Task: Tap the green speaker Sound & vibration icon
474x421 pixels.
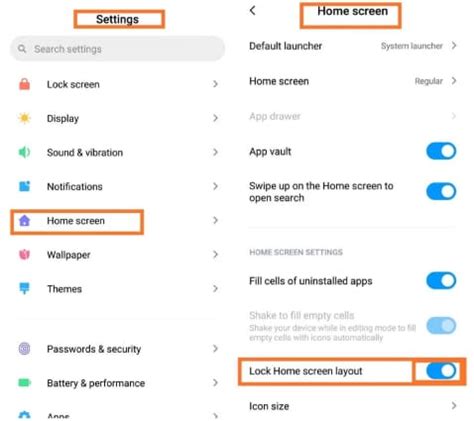Action: [x=24, y=152]
